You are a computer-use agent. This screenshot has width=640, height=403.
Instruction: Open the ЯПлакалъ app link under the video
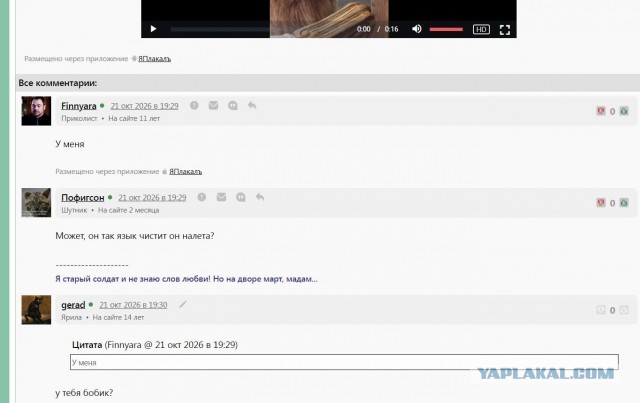click(x=154, y=59)
